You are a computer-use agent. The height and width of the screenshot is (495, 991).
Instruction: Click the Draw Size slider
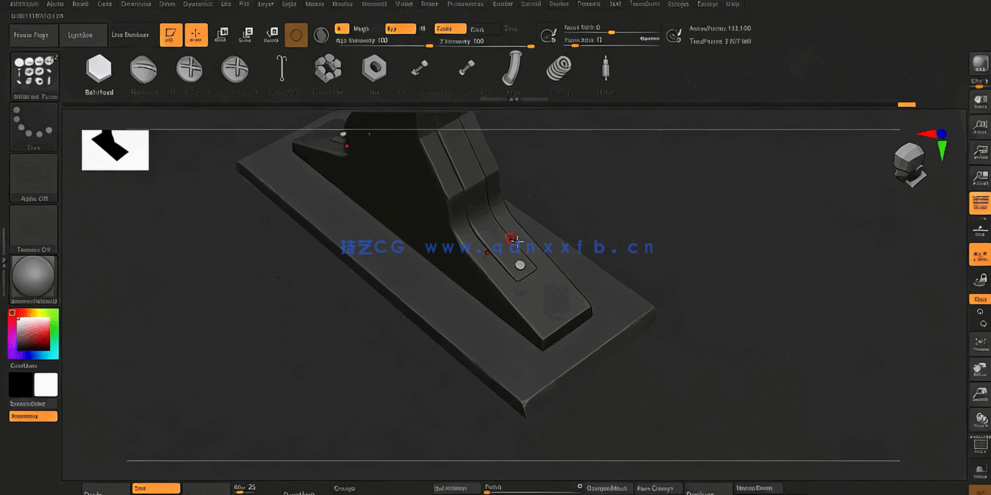pyautogui.click(x=611, y=41)
